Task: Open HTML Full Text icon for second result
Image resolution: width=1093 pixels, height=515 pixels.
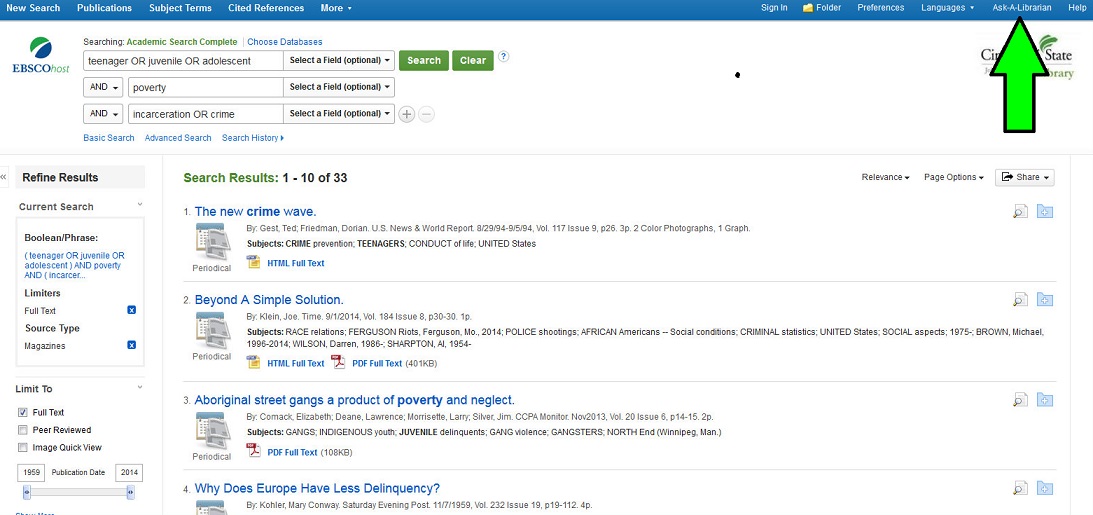Action: [254, 362]
